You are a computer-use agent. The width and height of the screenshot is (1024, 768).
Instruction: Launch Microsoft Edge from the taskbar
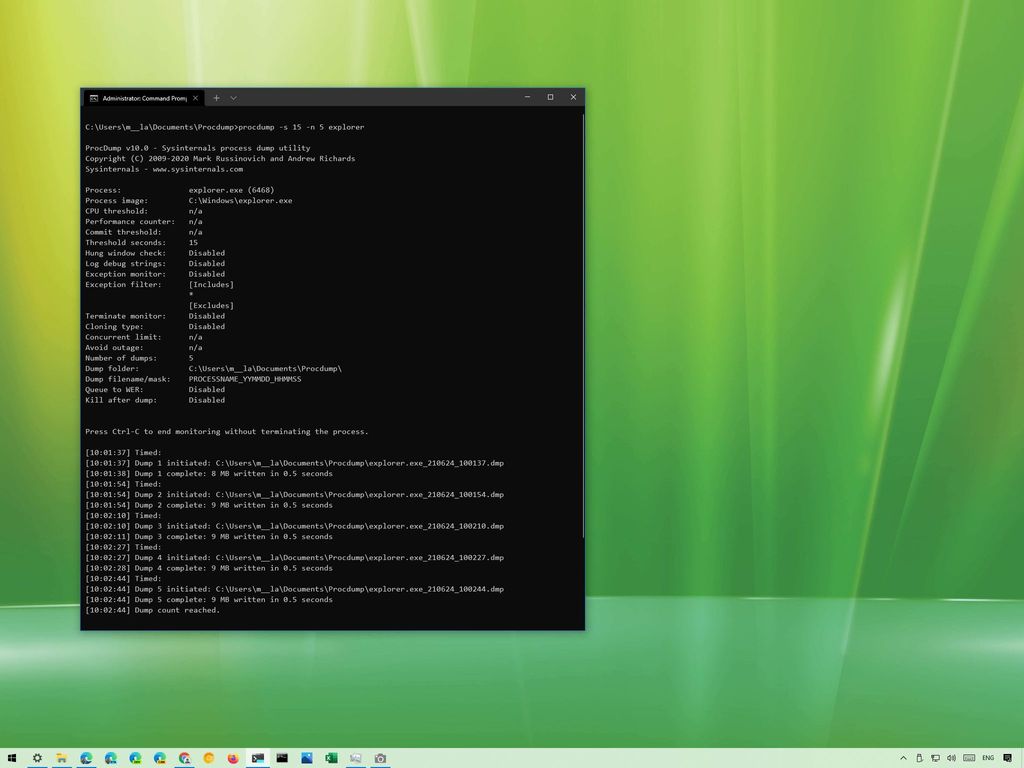click(85, 758)
